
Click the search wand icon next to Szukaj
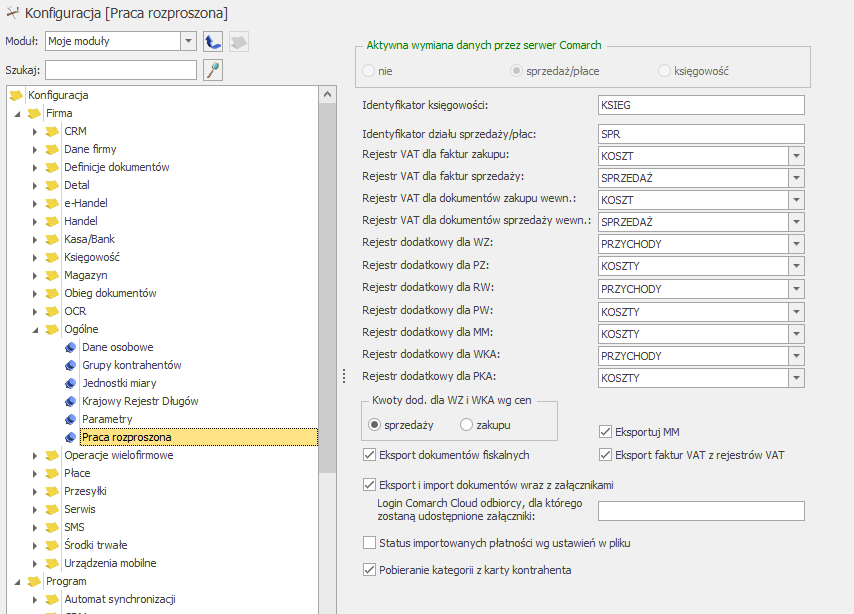(213, 69)
